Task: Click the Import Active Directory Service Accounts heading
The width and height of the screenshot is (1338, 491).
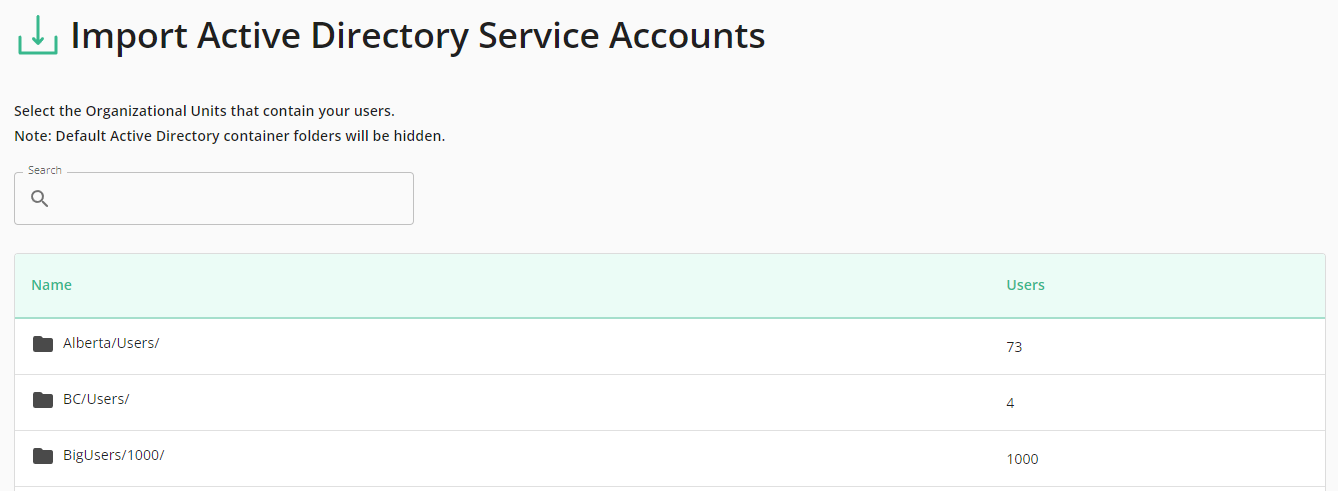Action: 418,36
